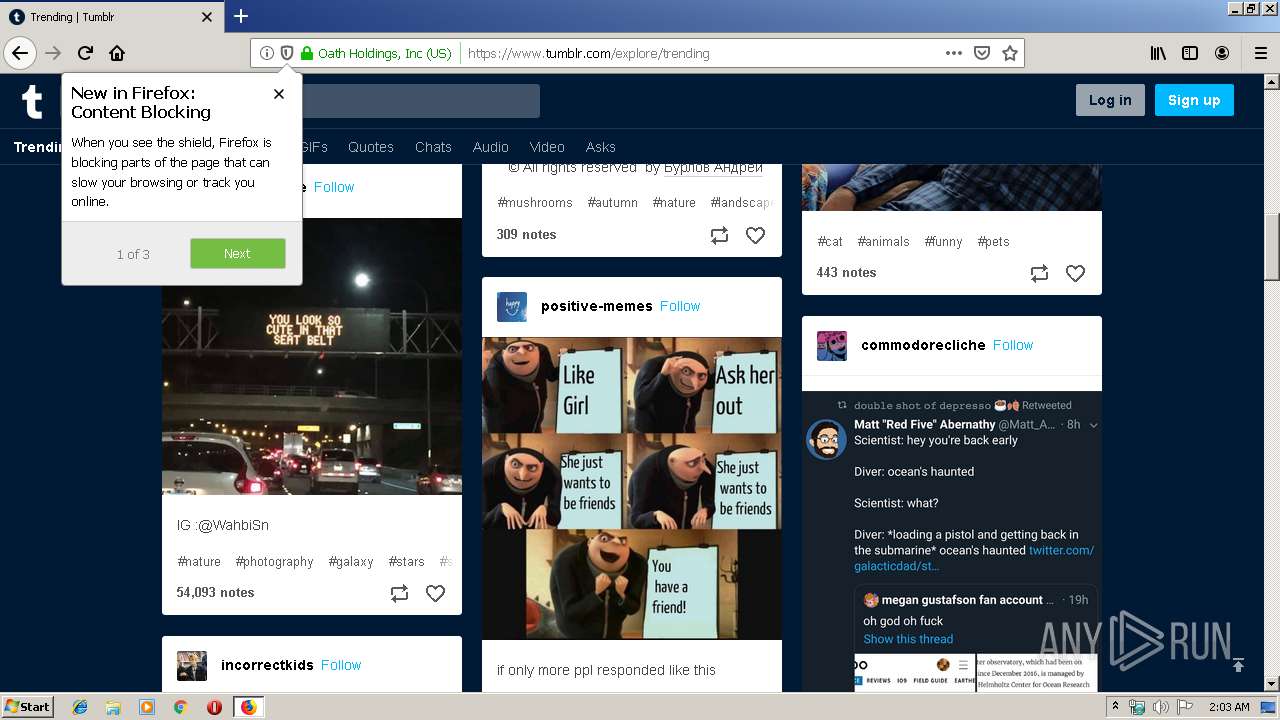The image size is (1280, 720).
Task: Open the highway sign night photo
Action: pos(312,356)
